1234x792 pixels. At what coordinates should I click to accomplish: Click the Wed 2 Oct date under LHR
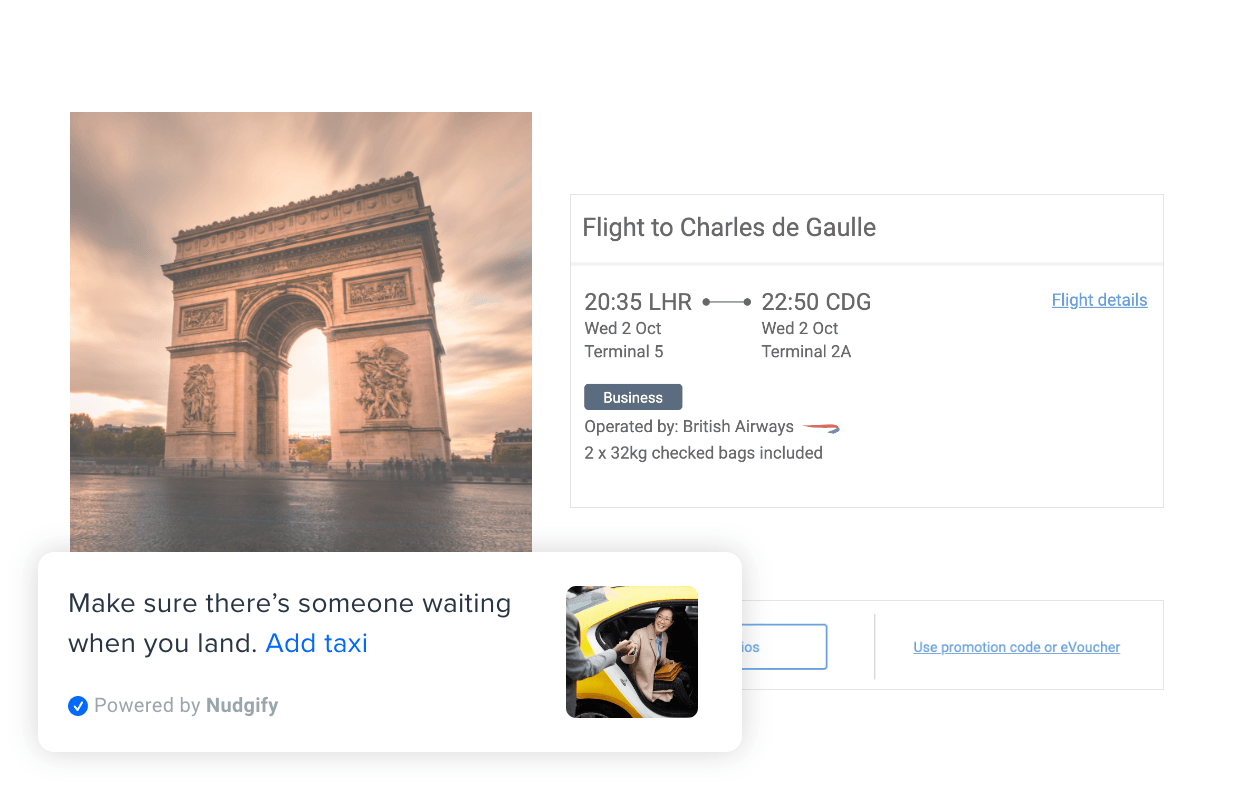pyautogui.click(x=623, y=328)
